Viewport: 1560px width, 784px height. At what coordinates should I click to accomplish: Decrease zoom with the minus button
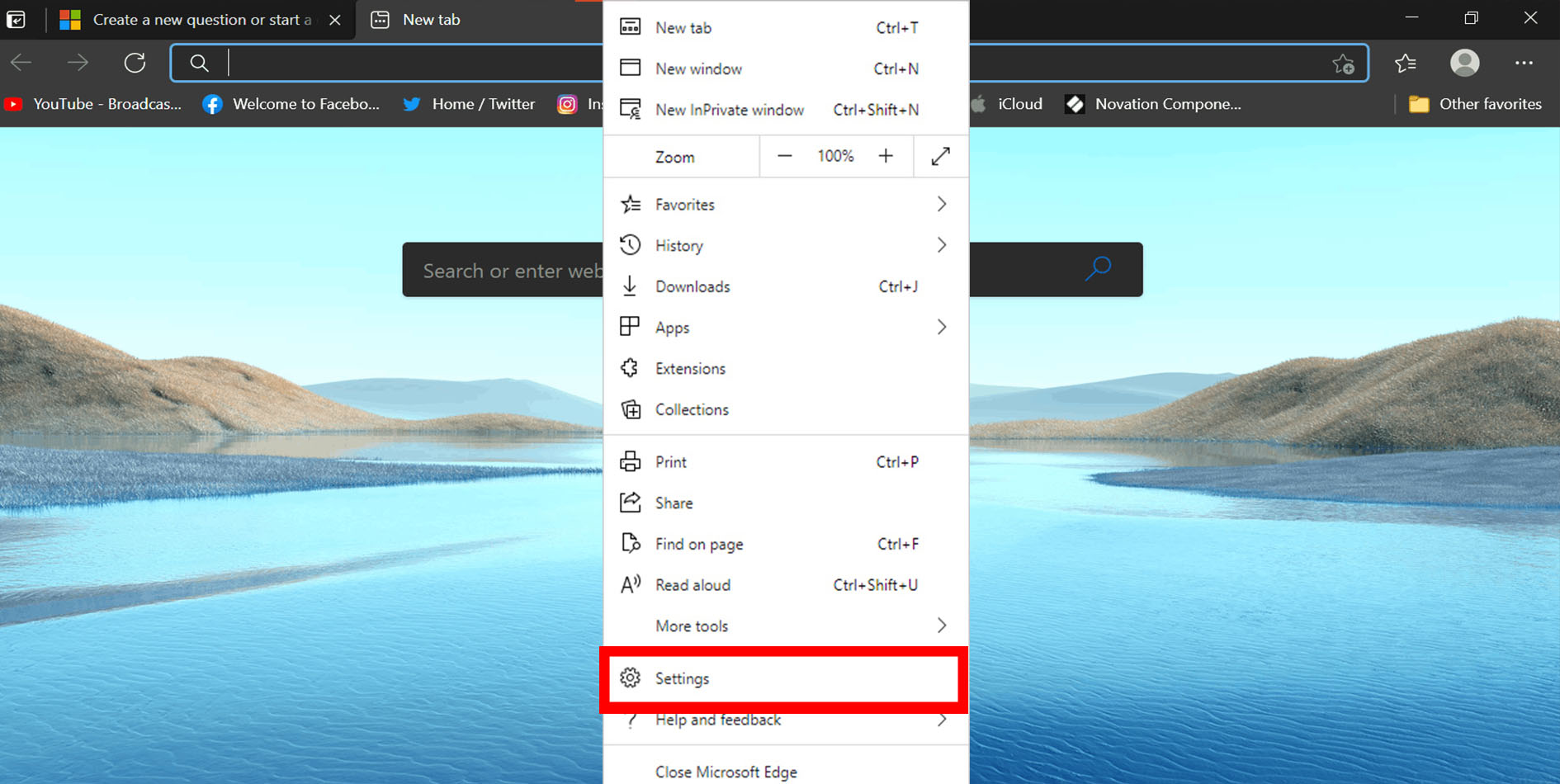[784, 156]
